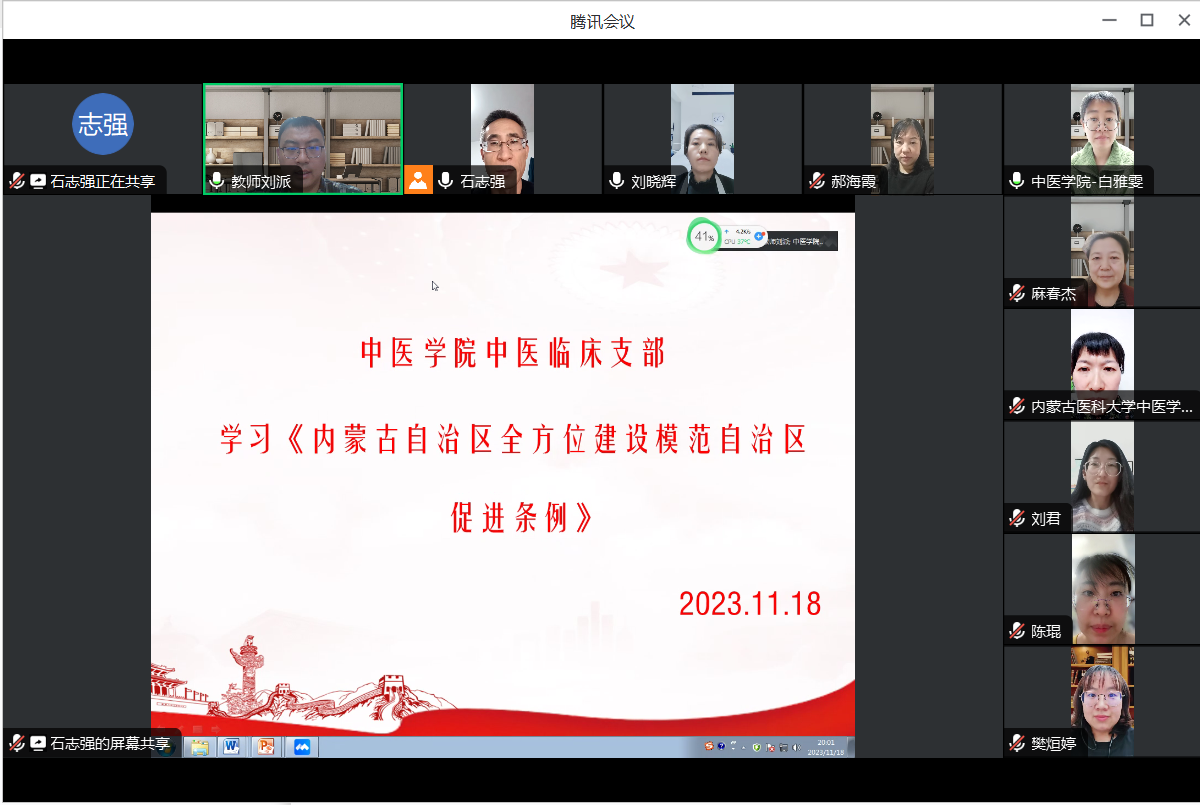Click the 石志强的屏幕共享 label

coord(110,743)
